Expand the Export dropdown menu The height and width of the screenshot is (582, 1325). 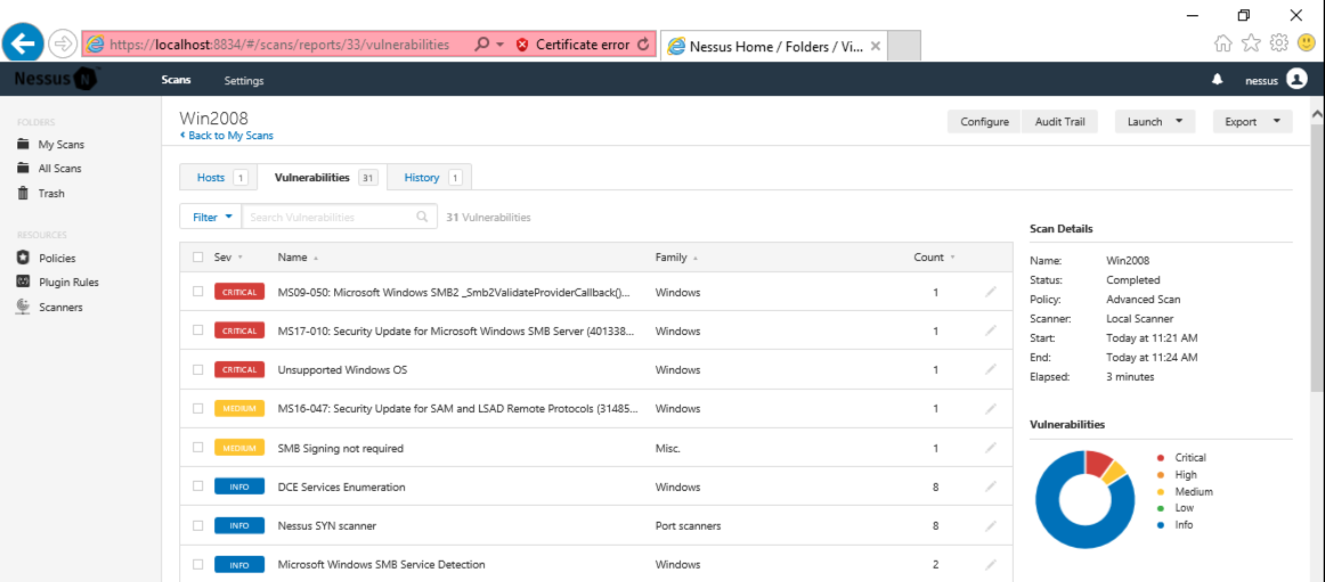1252,122
